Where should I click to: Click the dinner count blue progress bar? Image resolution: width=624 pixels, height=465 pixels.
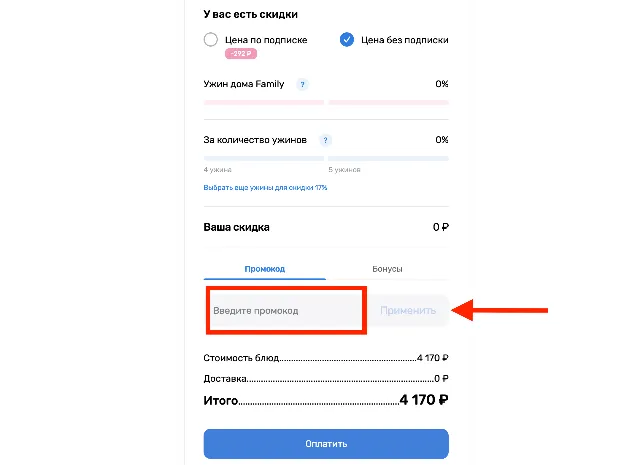pyautogui.click(x=326, y=158)
